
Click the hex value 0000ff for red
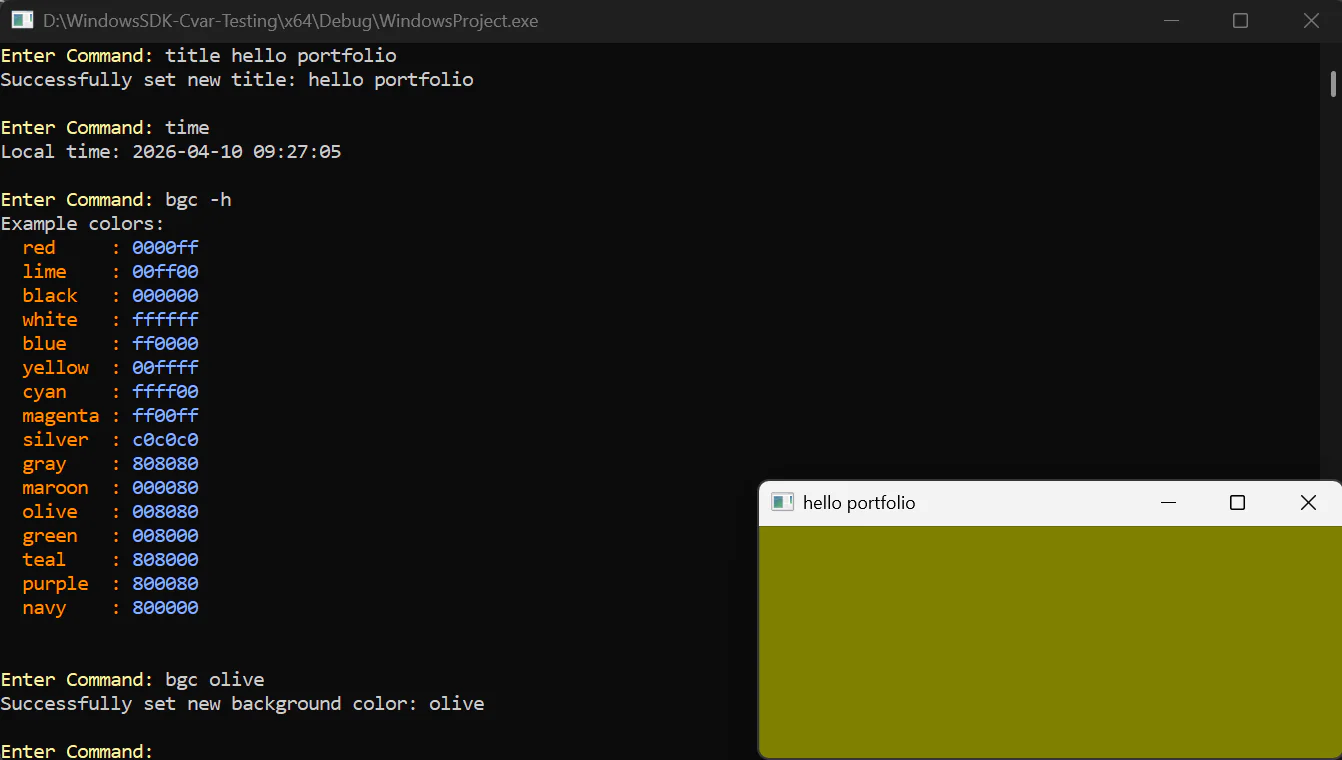click(x=165, y=247)
